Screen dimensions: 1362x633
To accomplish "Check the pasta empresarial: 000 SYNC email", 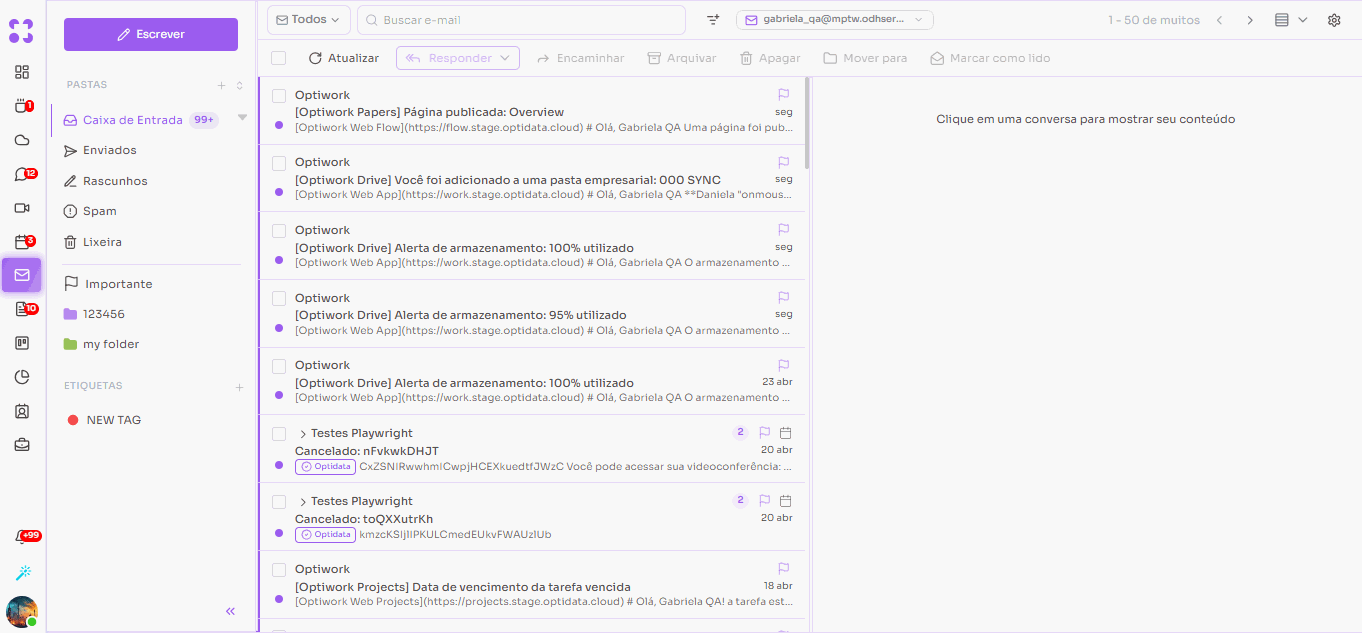I will [x=280, y=162].
